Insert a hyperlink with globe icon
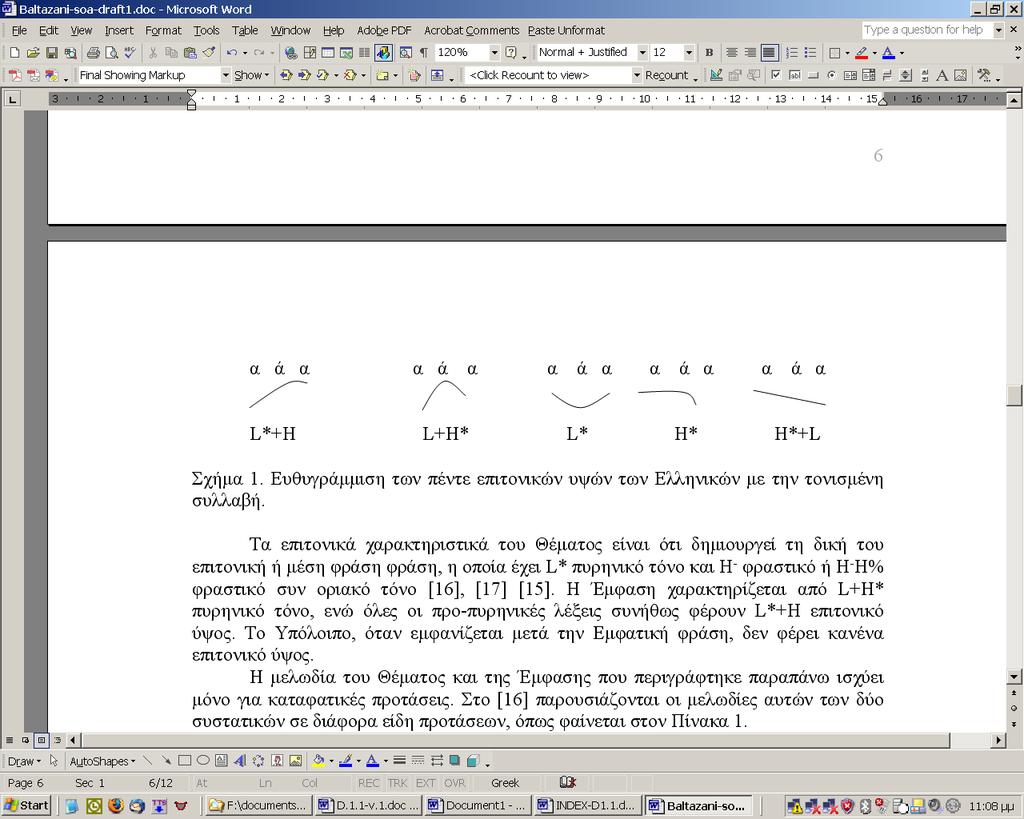Screen dimensions: 1024x819 (291, 53)
